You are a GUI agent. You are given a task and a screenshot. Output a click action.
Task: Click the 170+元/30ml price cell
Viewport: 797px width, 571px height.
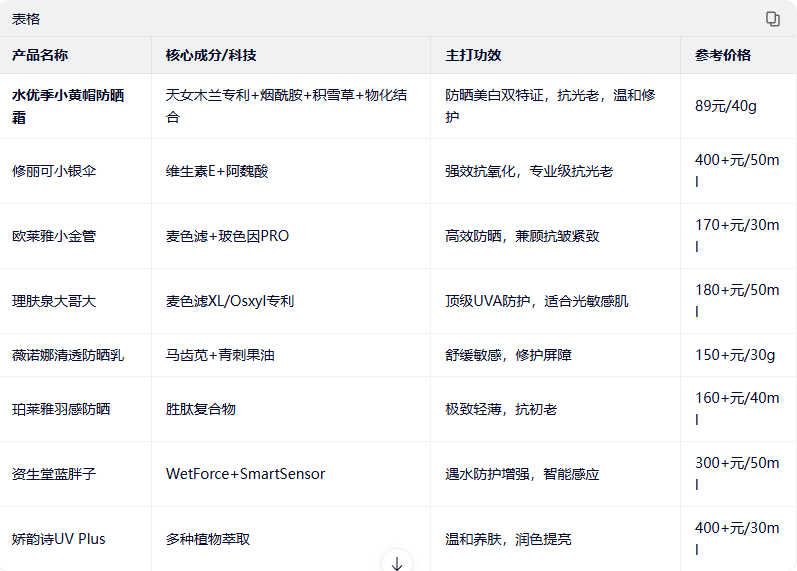pyautogui.click(x=737, y=236)
